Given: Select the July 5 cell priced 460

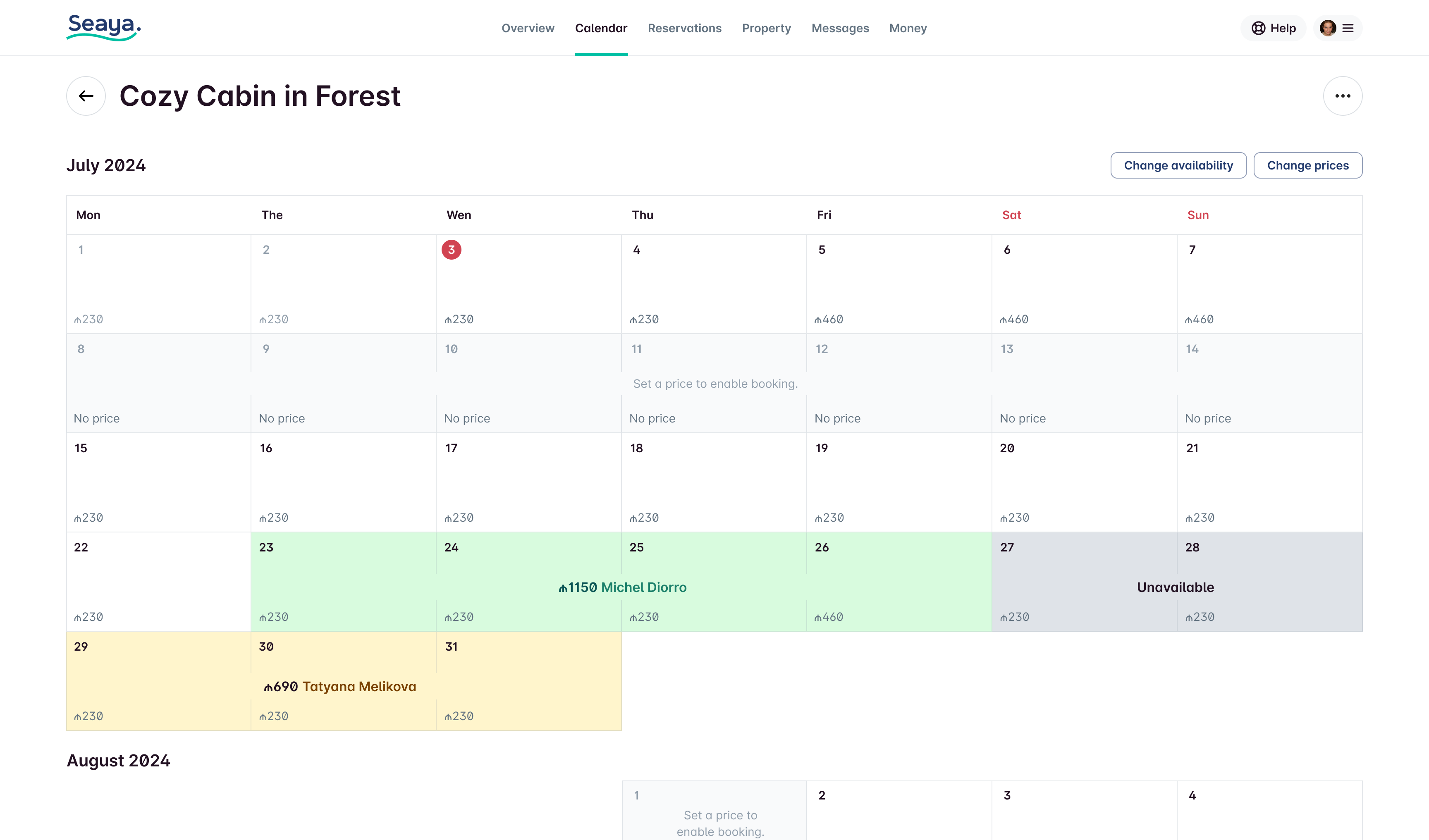Looking at the screenshot, I should coord(899,284).
